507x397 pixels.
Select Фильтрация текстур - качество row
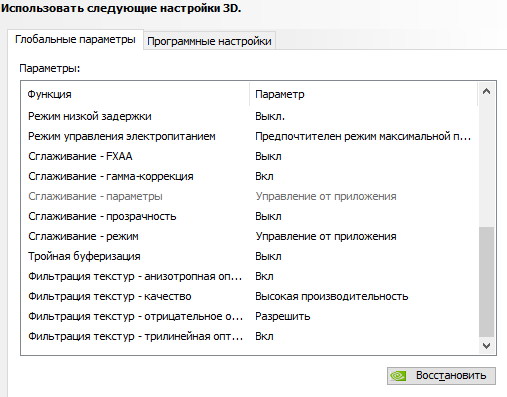(x=249, y=296)
